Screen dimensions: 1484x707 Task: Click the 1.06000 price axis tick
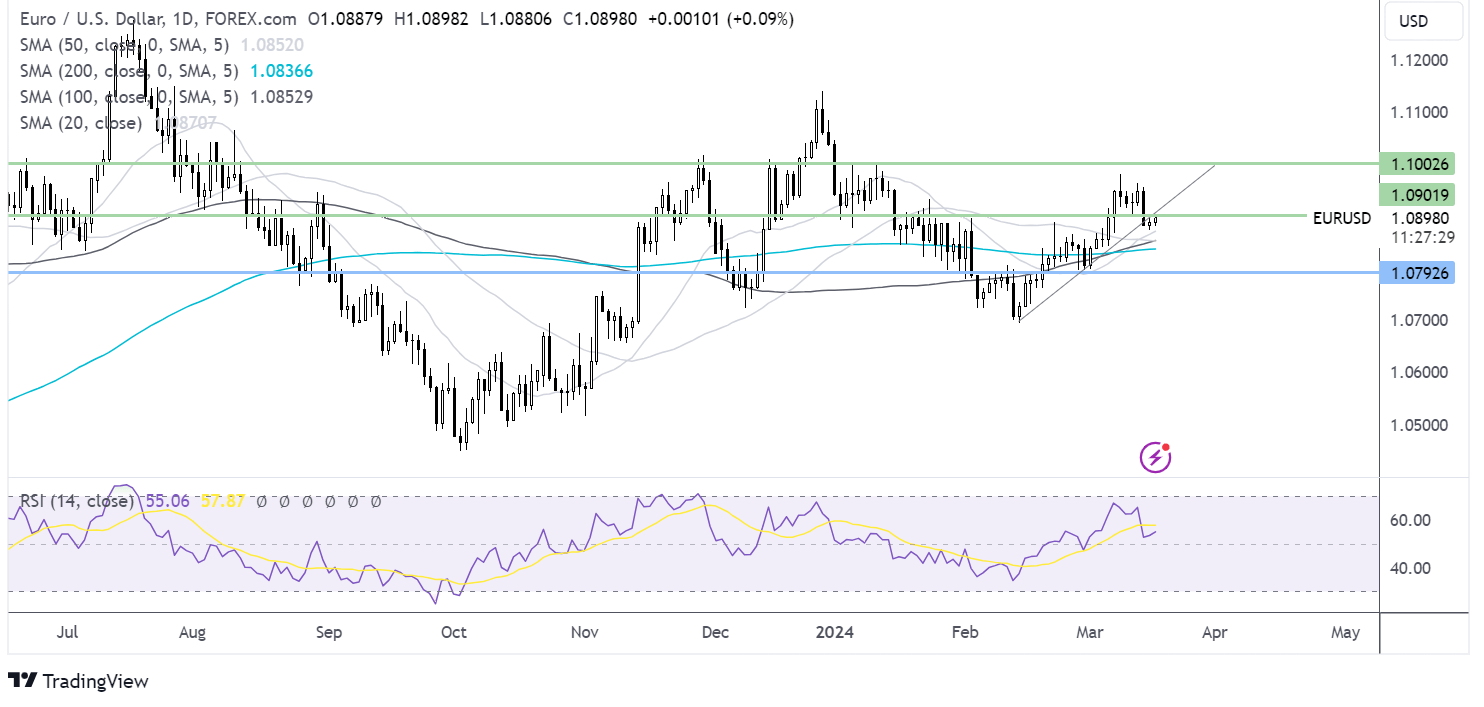[1418, 372]
